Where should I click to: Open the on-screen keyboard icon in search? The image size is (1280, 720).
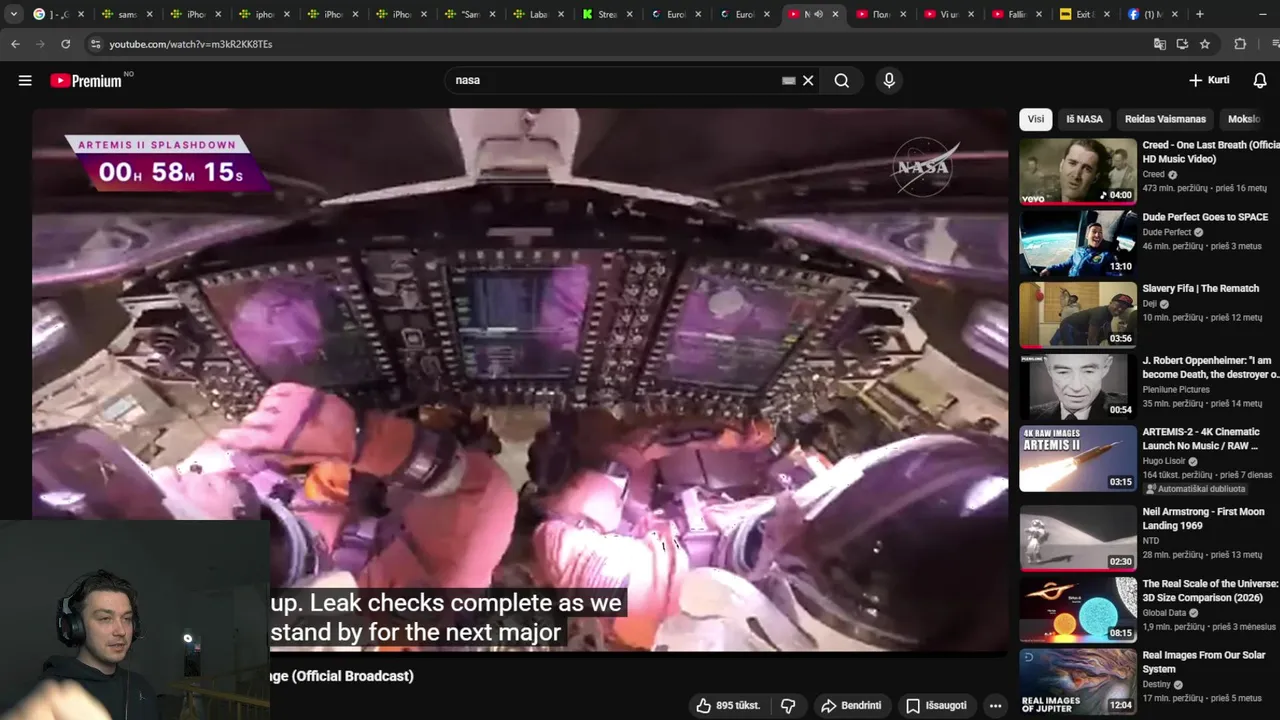(788, 81)
